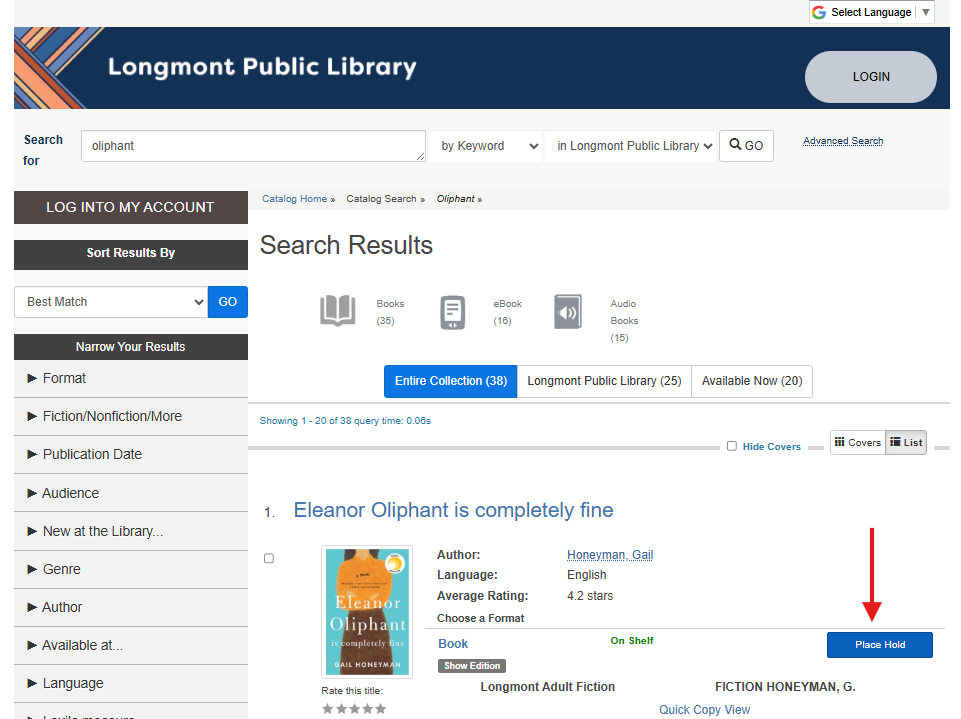The image size is (961, 719).
Task: Place Hold on Eleanor Oliphant book
Action: [x=879, y=645]
